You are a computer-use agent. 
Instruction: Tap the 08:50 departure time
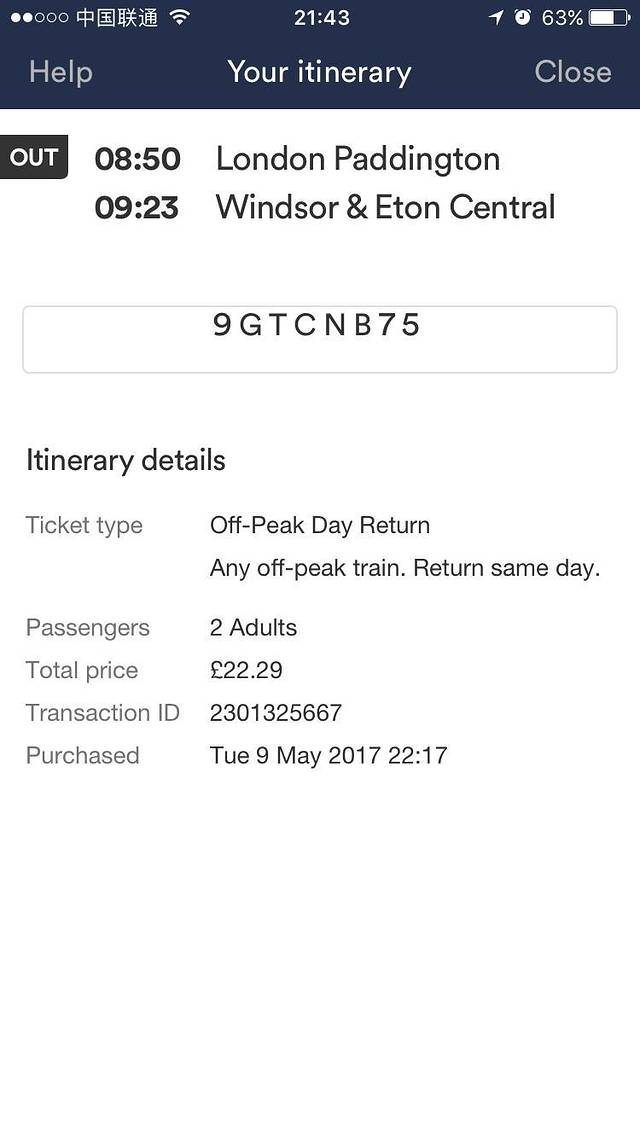pyautogui.click(x=137, y=159)
